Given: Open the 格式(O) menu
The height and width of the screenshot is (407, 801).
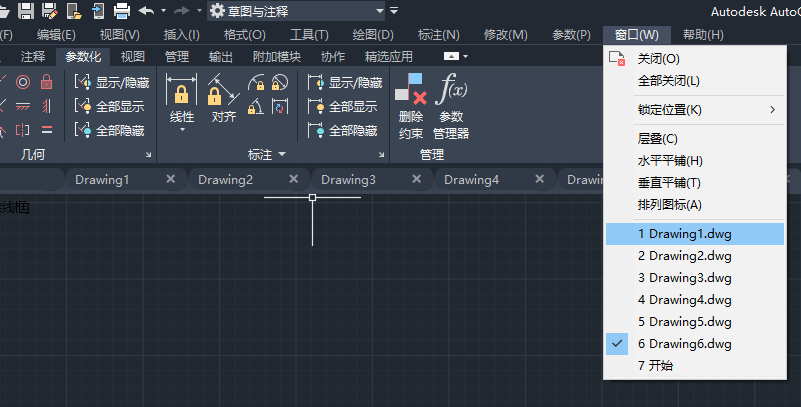Looking at the screenshot, I should [x=245, y=35].
